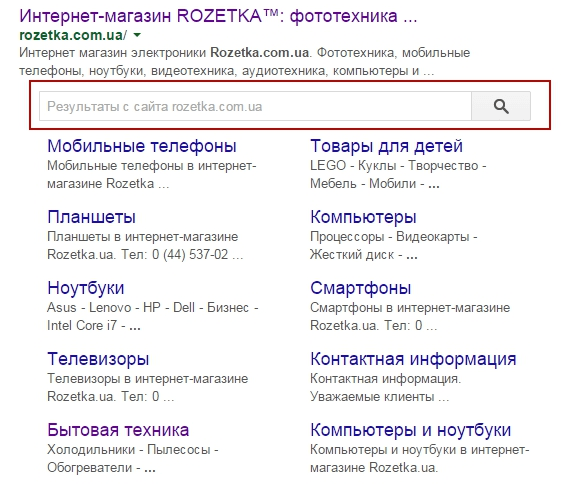Click description 'Компьютеры и ноутбуки в интернет-'
This screenshot has width=561, height=495.
click(x=420, y=450)
